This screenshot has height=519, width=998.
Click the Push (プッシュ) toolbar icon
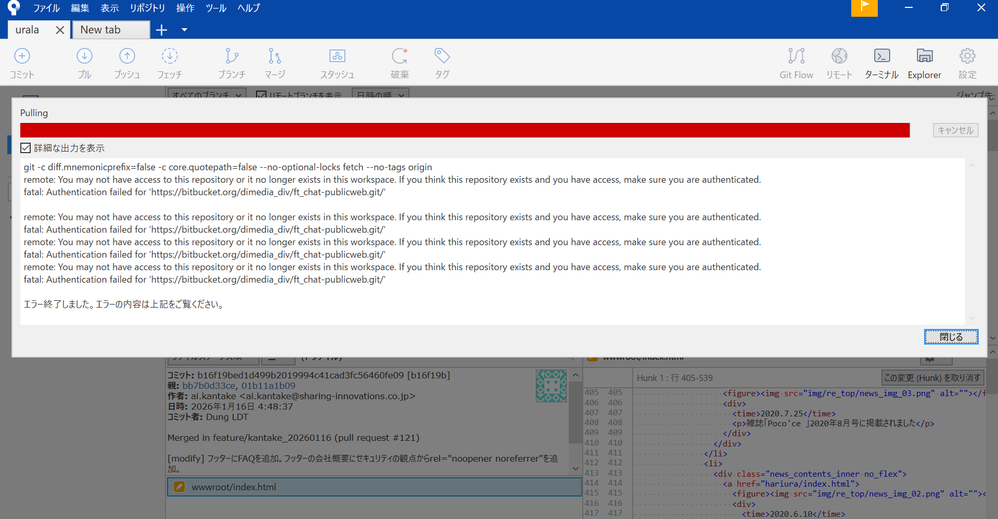pos(127,56)
